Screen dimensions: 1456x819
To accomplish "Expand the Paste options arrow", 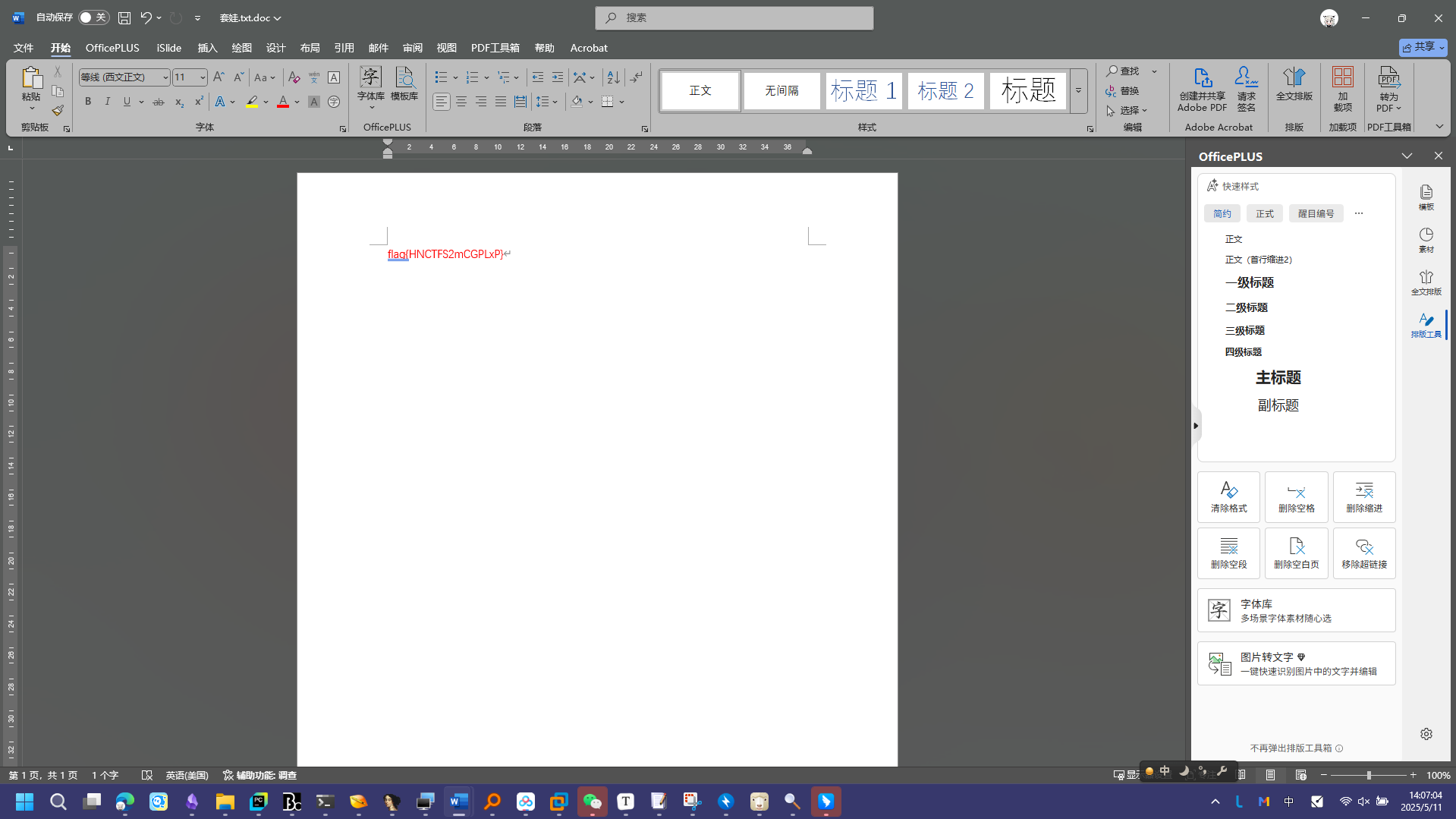I will click(x=31, y=109).
